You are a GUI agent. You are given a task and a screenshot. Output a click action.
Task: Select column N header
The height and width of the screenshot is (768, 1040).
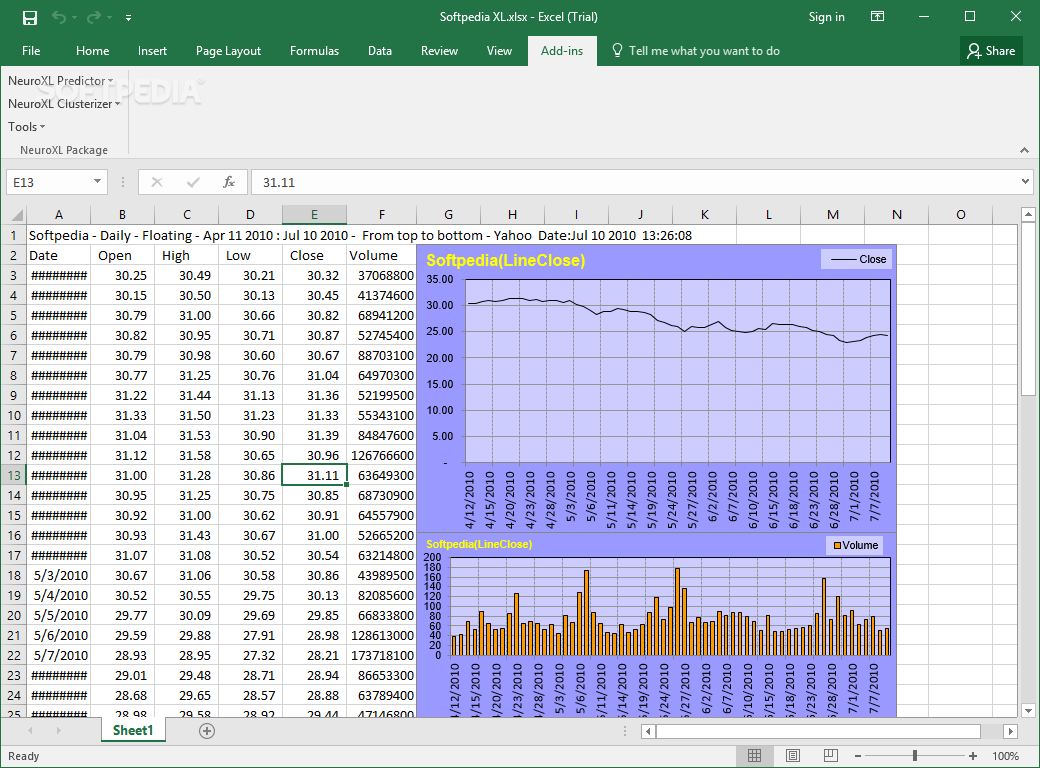pyautogui.click(x=897, y=214)
